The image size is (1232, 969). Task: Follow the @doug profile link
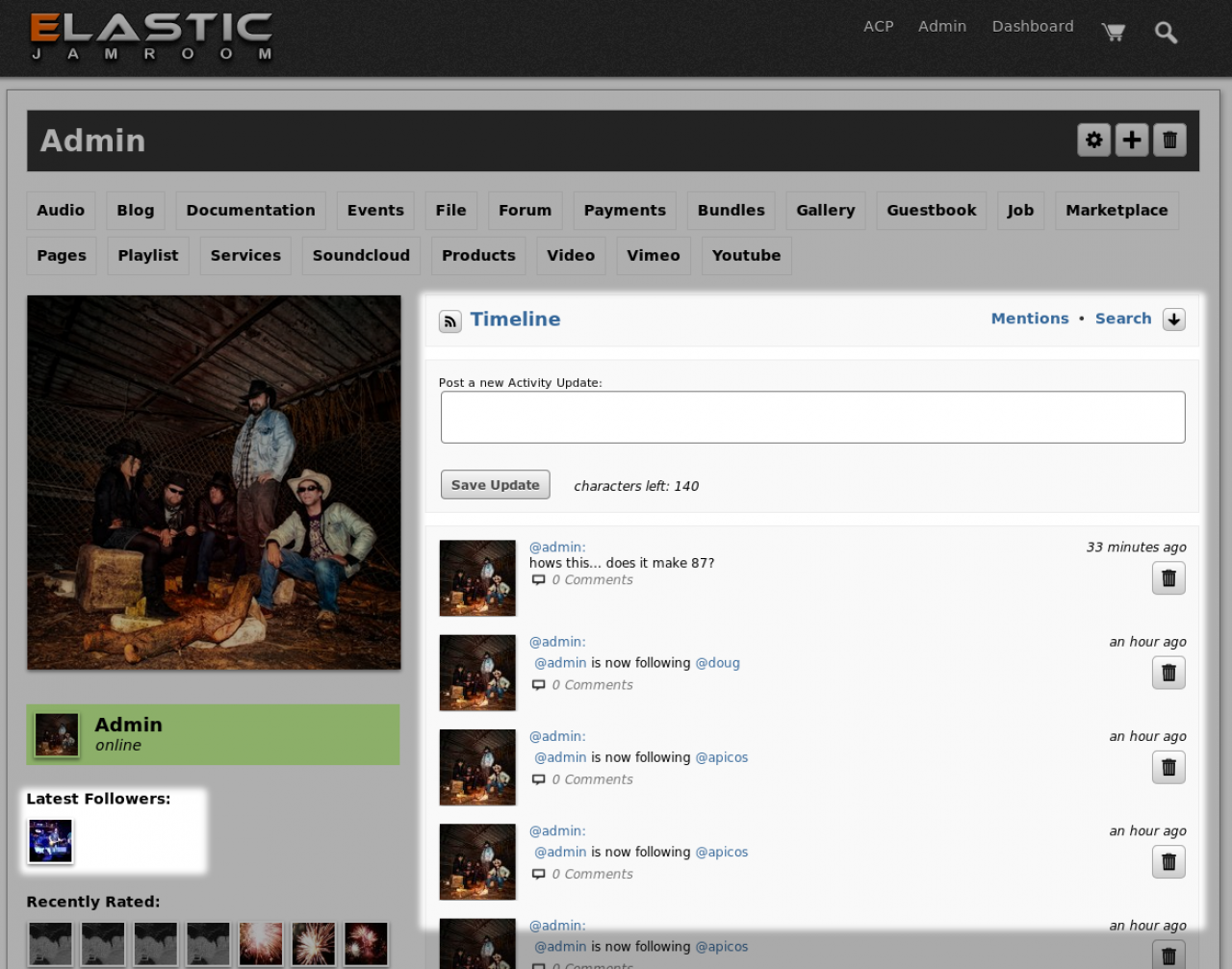coord(718,663)
